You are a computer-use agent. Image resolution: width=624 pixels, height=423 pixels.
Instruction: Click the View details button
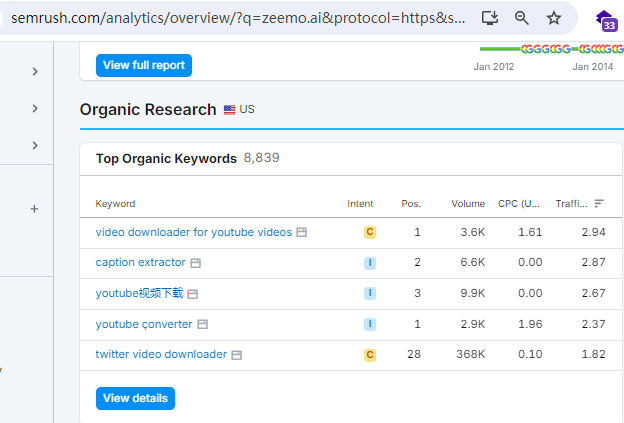point(135,398)
